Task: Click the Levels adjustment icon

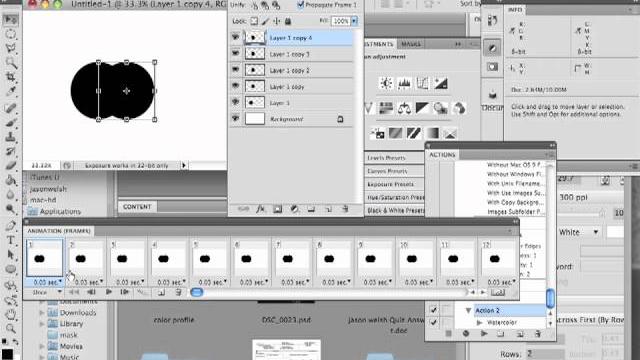Action: [x=404, y=83]
